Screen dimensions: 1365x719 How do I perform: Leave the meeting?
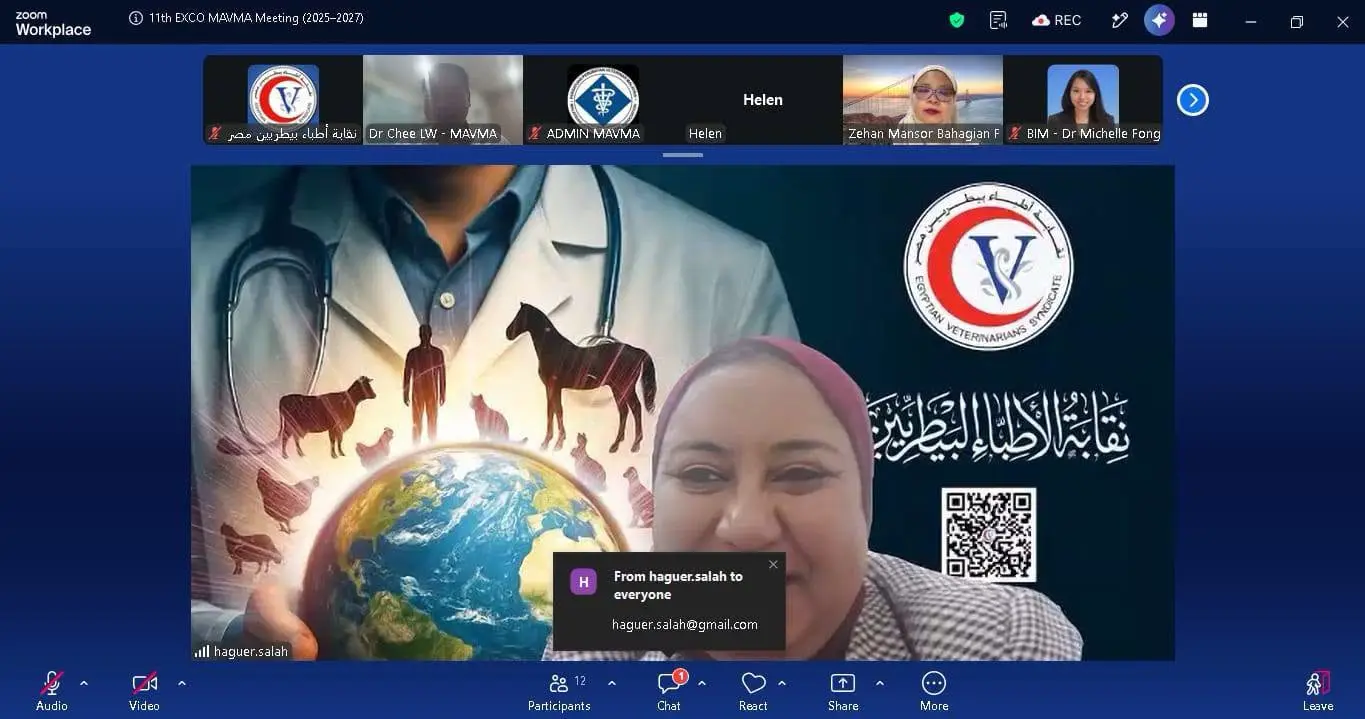[1318, 690]
